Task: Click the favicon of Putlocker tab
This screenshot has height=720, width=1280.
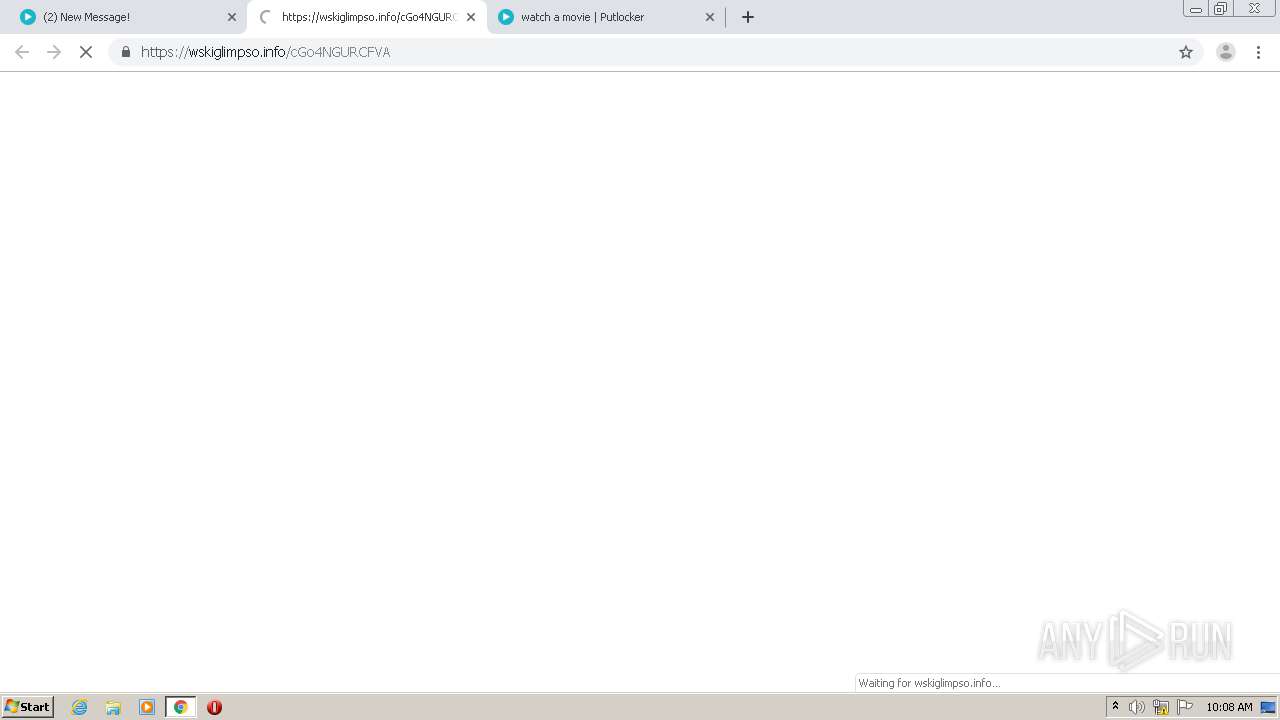Action: (506, 17)
